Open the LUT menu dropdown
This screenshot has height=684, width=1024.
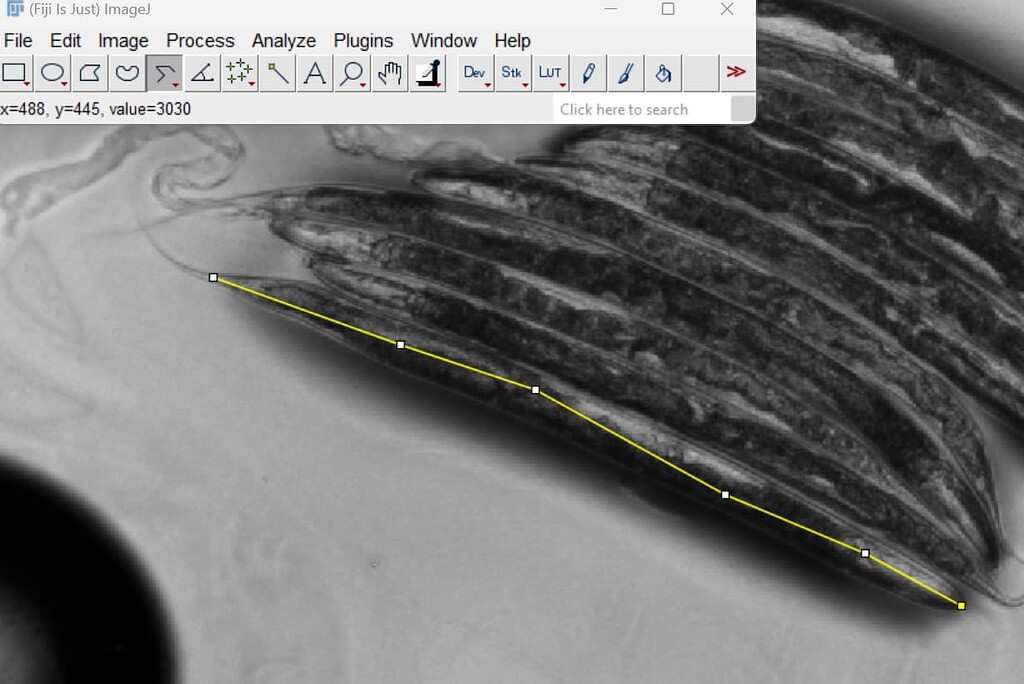pos(550,72)
